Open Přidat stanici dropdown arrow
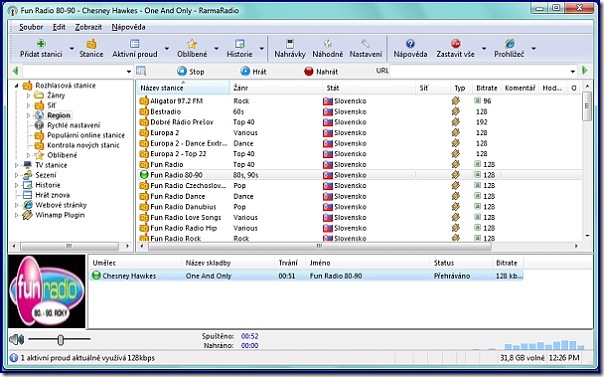The image size is (604, 377). 72,49
